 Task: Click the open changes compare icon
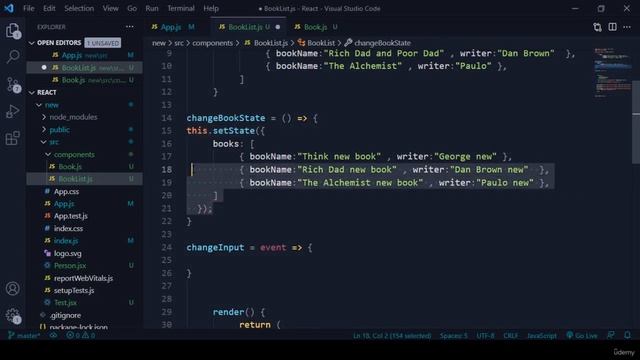click(x=597, y=27)
